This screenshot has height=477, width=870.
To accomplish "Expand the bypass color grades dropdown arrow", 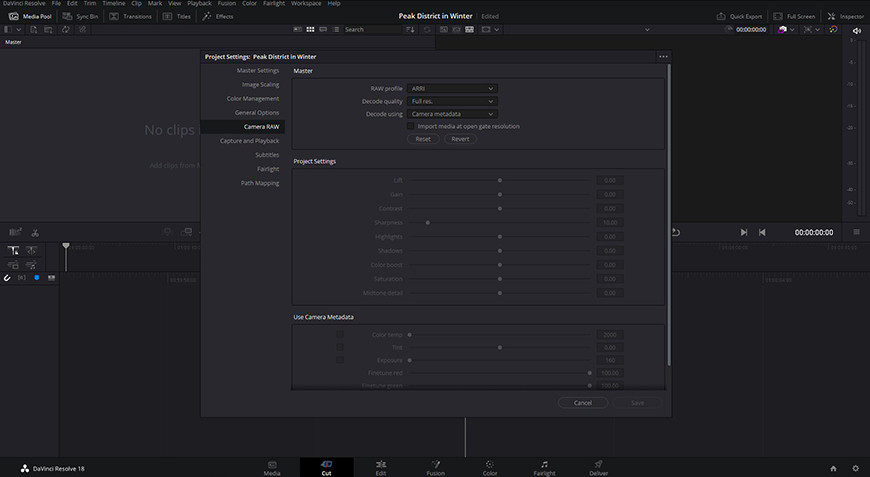I will click(x=792, y=29).
